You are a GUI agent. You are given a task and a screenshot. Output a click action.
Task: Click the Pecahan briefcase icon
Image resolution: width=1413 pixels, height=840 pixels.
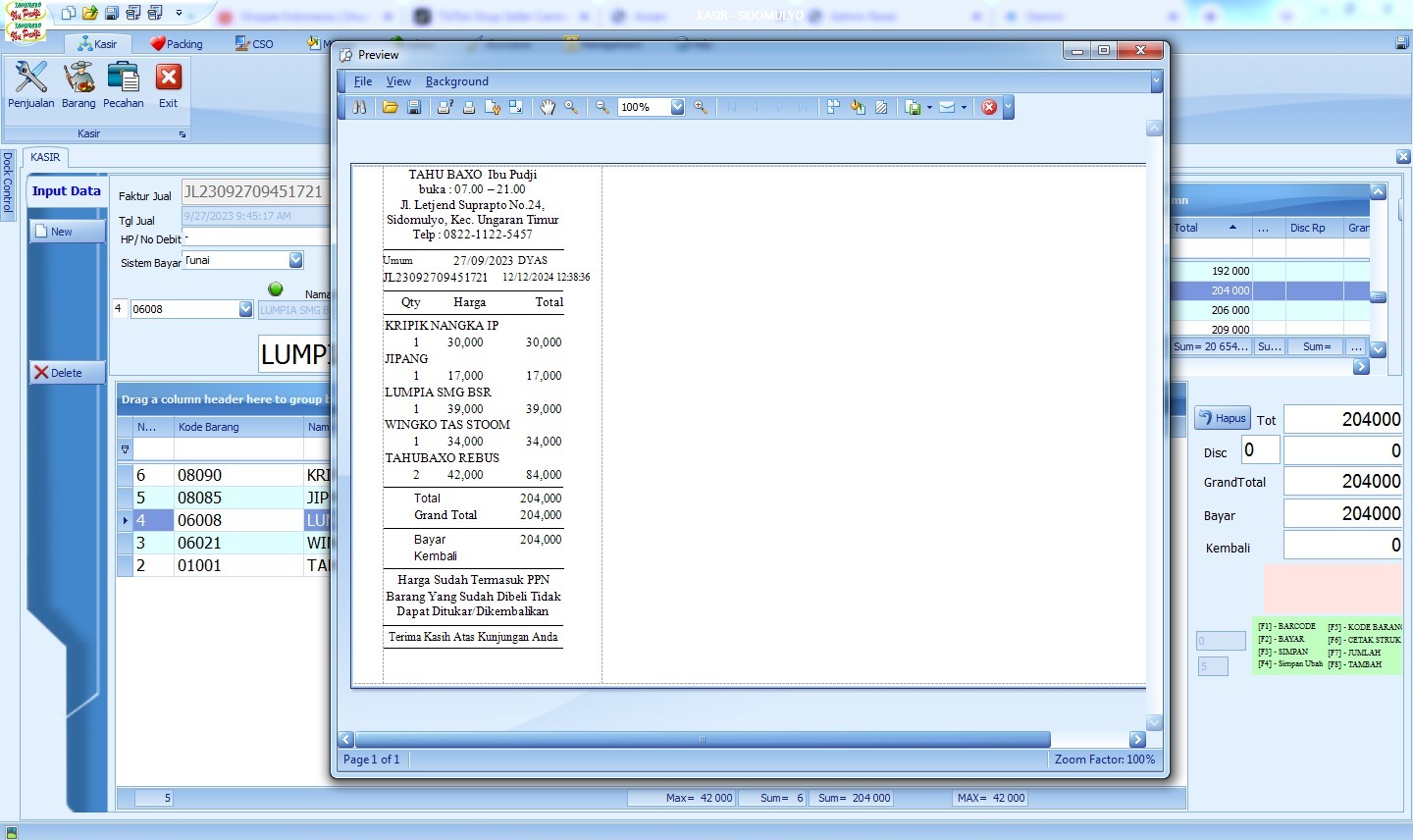point(124,84)
